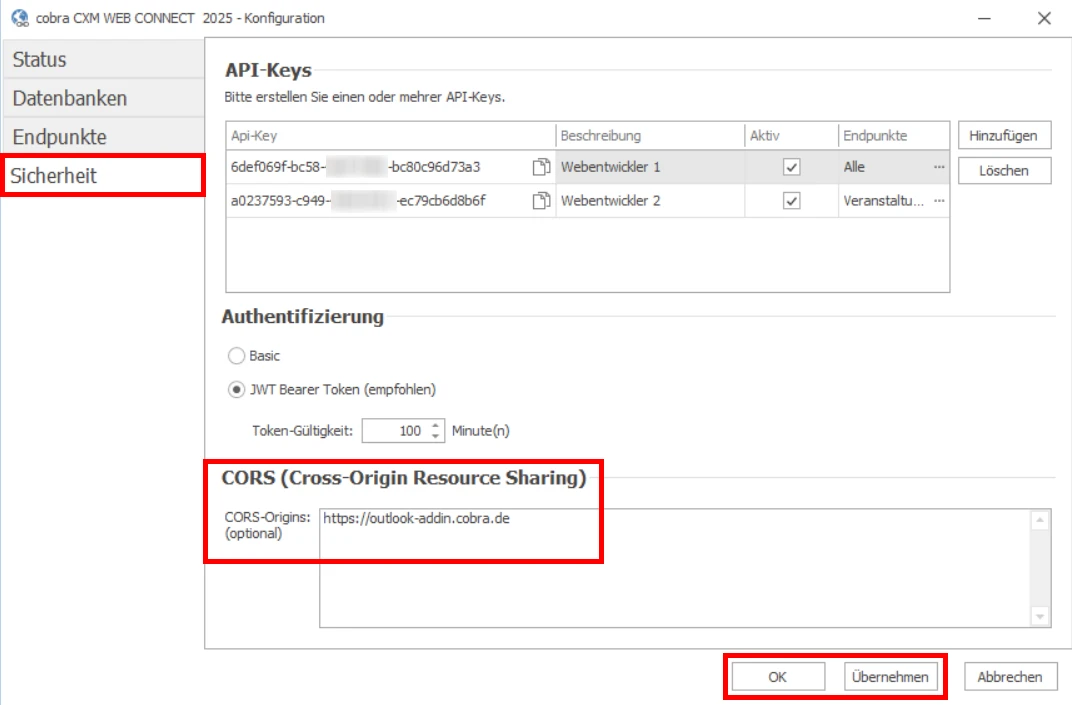Open the Datenbanken section
This screenshot has width=1072, height=705.
[x=103, y=98]
